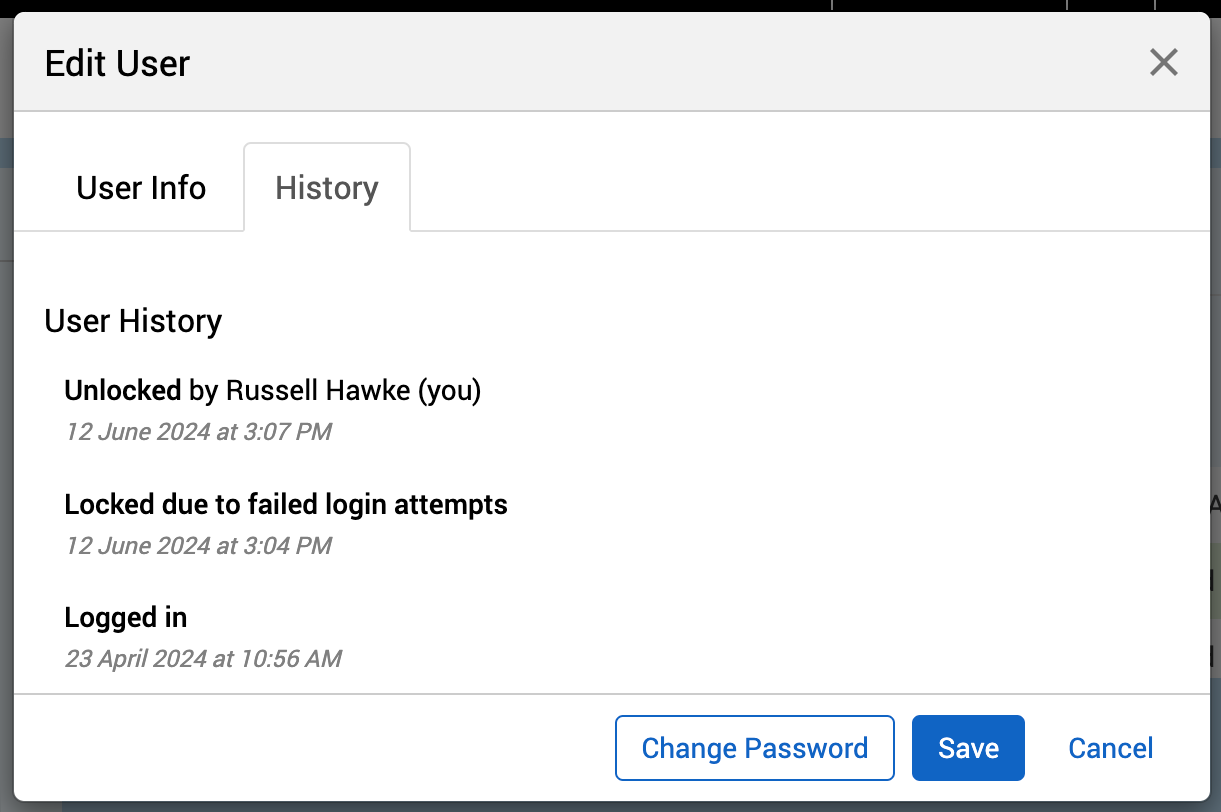Click the name Russell Hawke (you)

tap(353, 390)
